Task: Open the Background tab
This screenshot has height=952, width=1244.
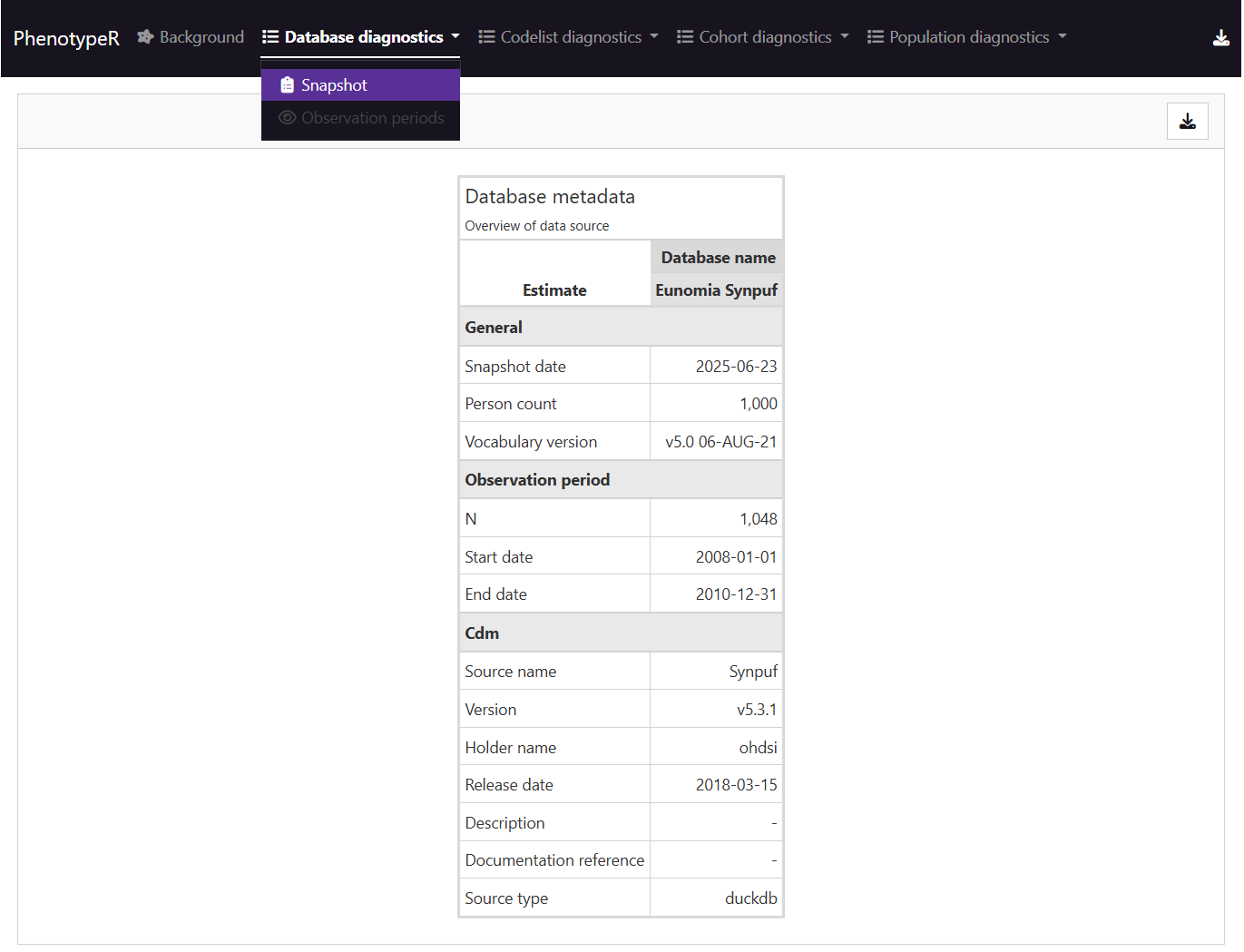Action: (x=201, y=37)
